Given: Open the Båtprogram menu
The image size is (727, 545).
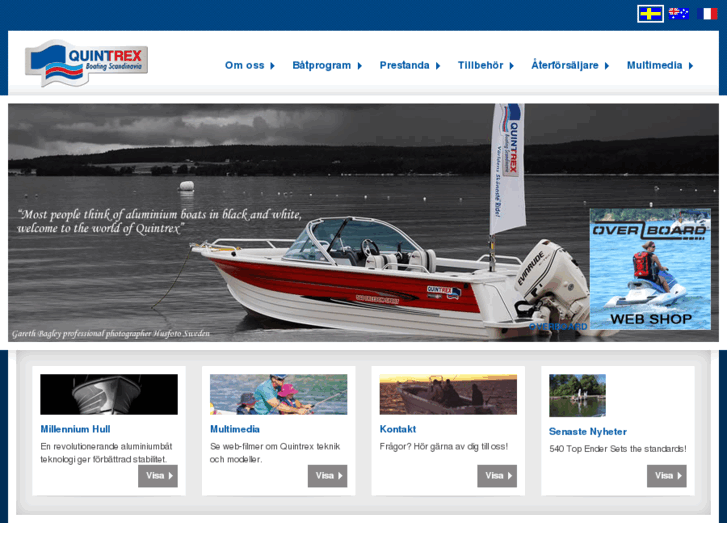Looking at the screenshot, I should (321, 65).
